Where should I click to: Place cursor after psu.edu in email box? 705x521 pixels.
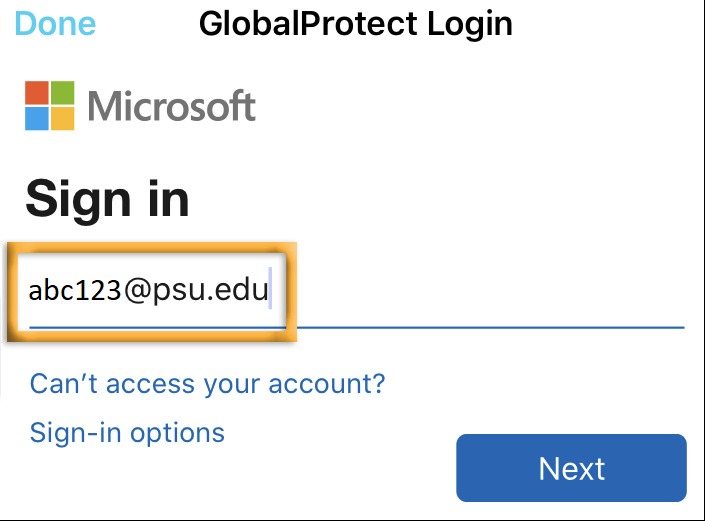point(269,291)
